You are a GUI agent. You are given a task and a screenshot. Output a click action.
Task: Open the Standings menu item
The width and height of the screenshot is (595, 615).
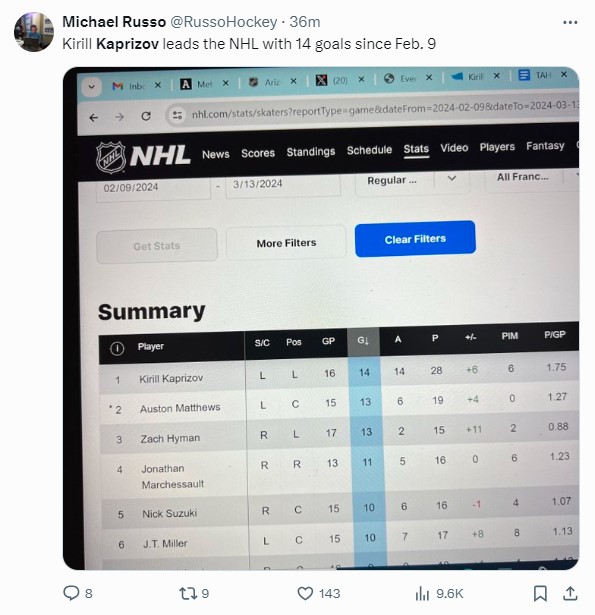pos(311,152)
